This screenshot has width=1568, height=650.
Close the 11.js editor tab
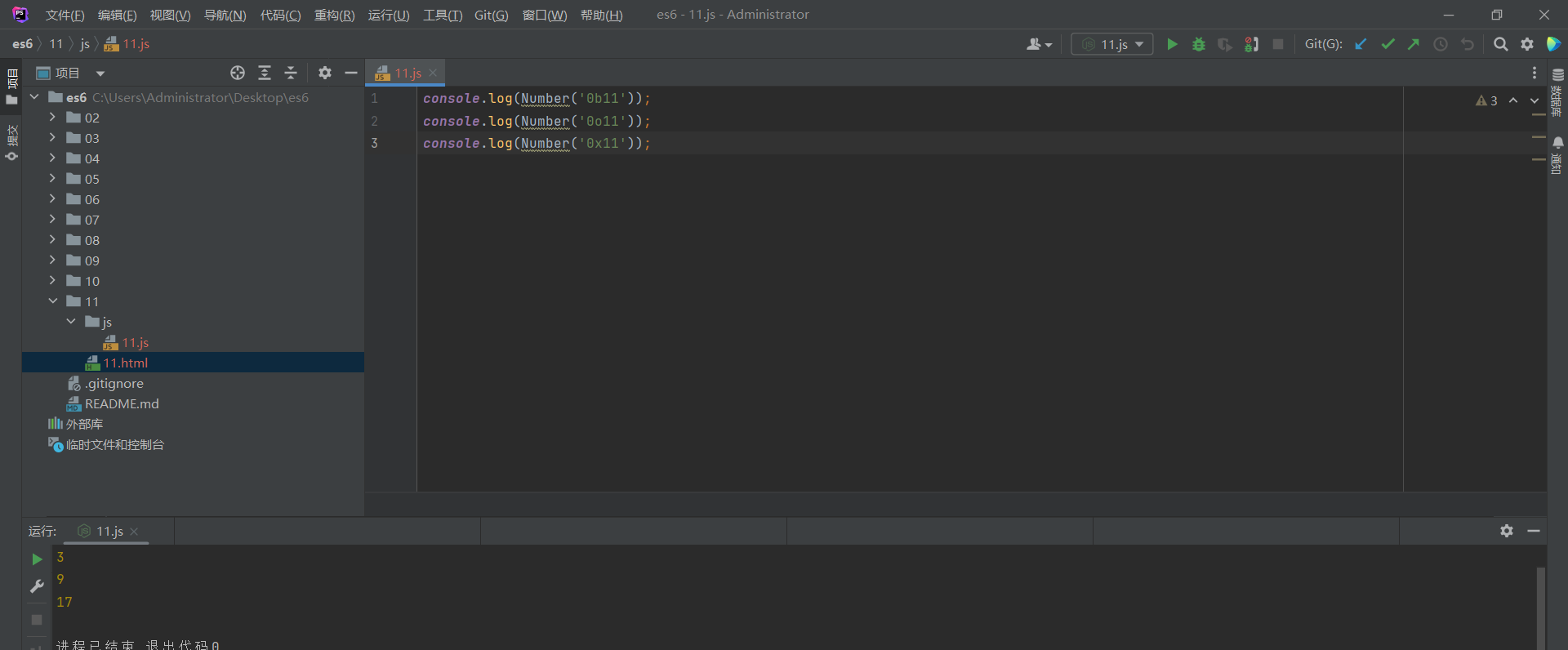(433, 73)
